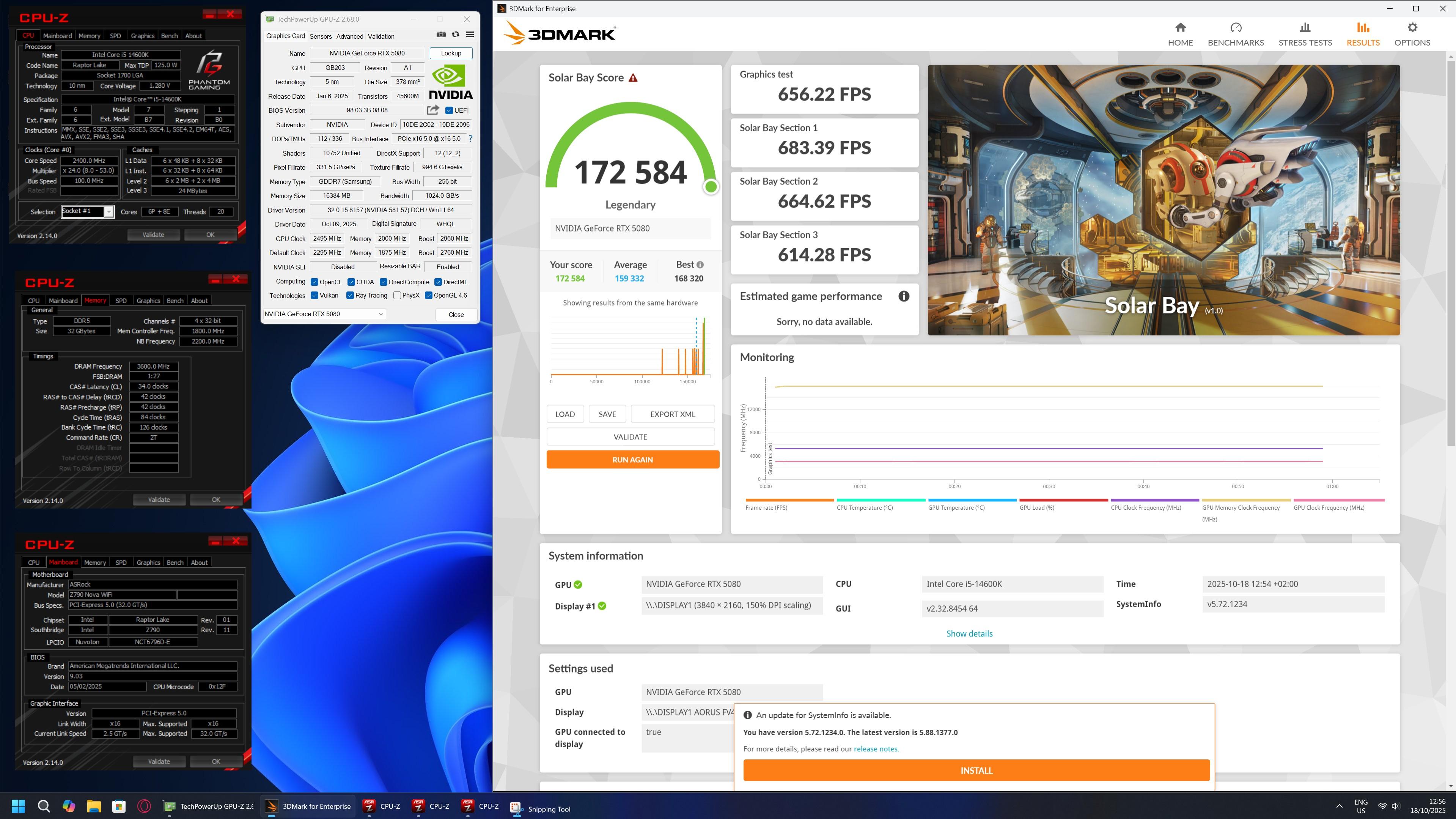Open 3DMark Stress Tests section
Screen dimensions: 1456x819
tap(1305, 34)
